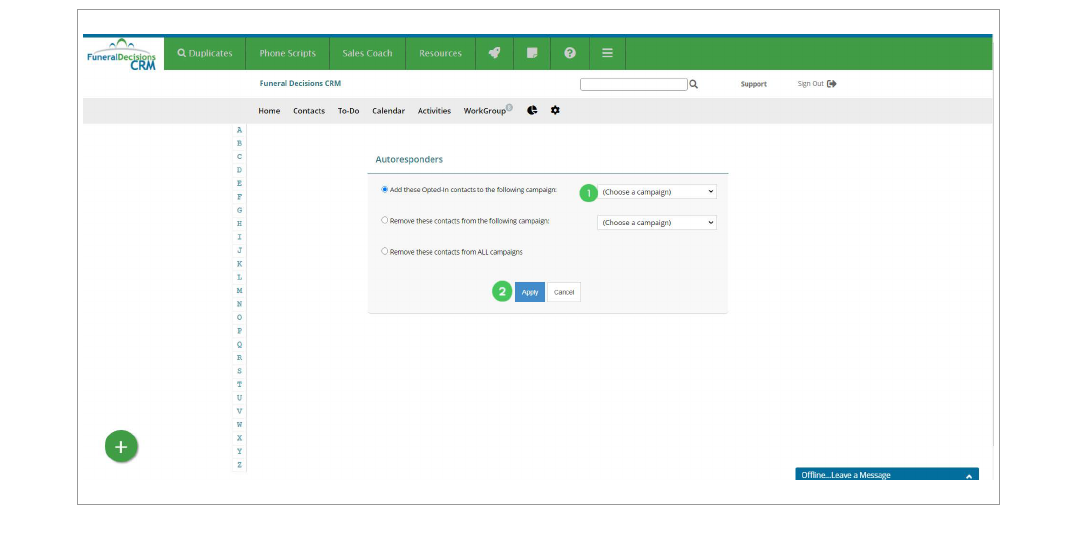Open the settings gear icon

tap(555, 110)
